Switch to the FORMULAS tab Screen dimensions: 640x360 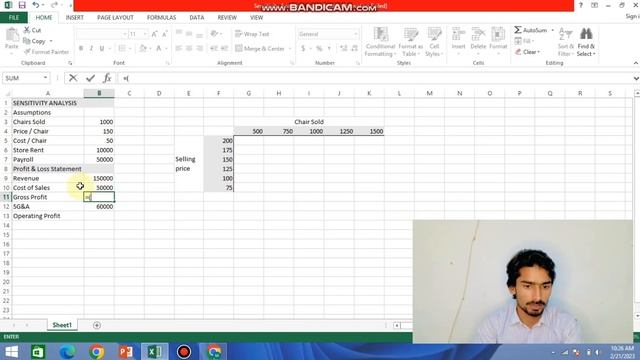click(161, 18)
